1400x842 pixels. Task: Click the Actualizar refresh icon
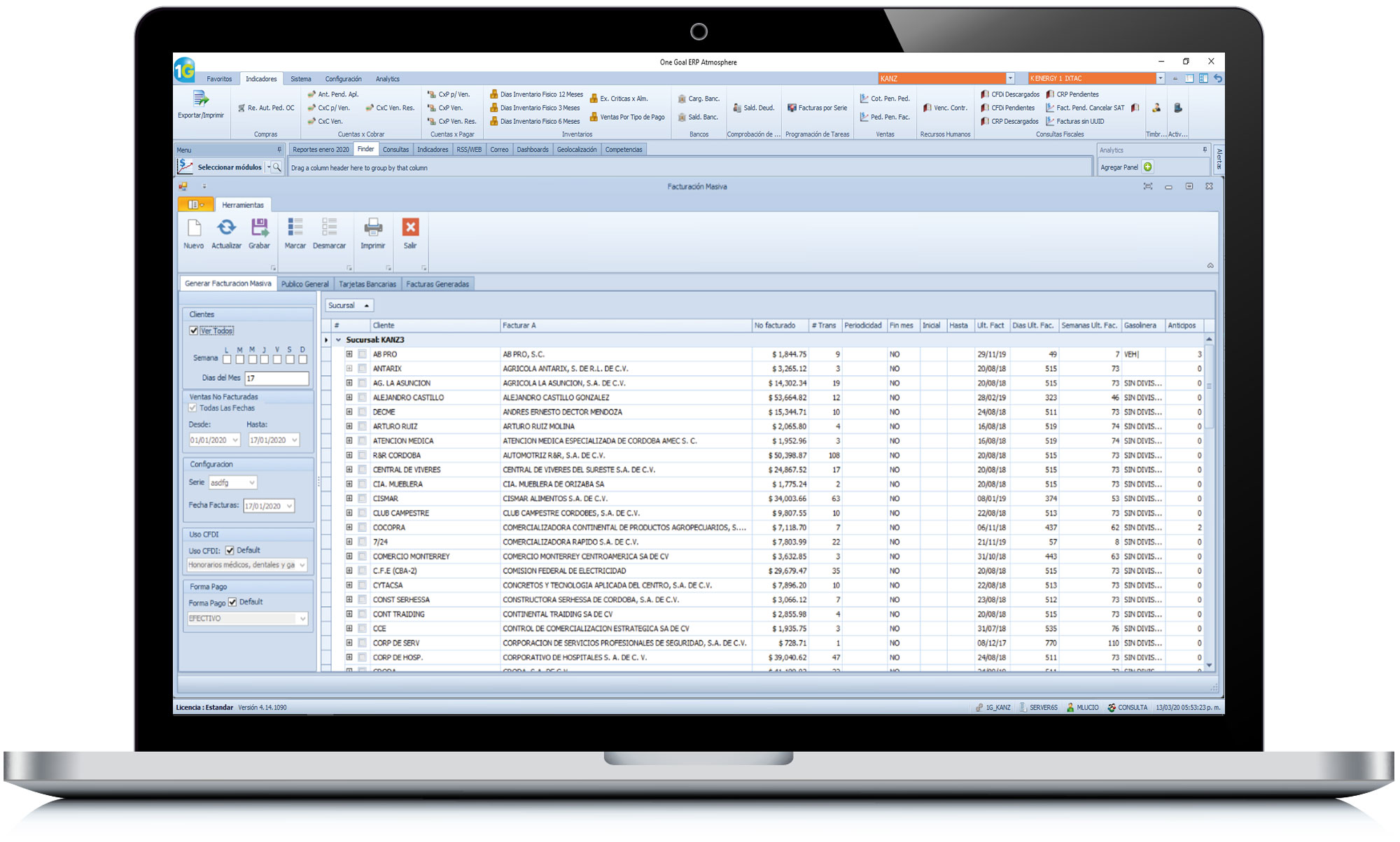click(x=226, y=227)
